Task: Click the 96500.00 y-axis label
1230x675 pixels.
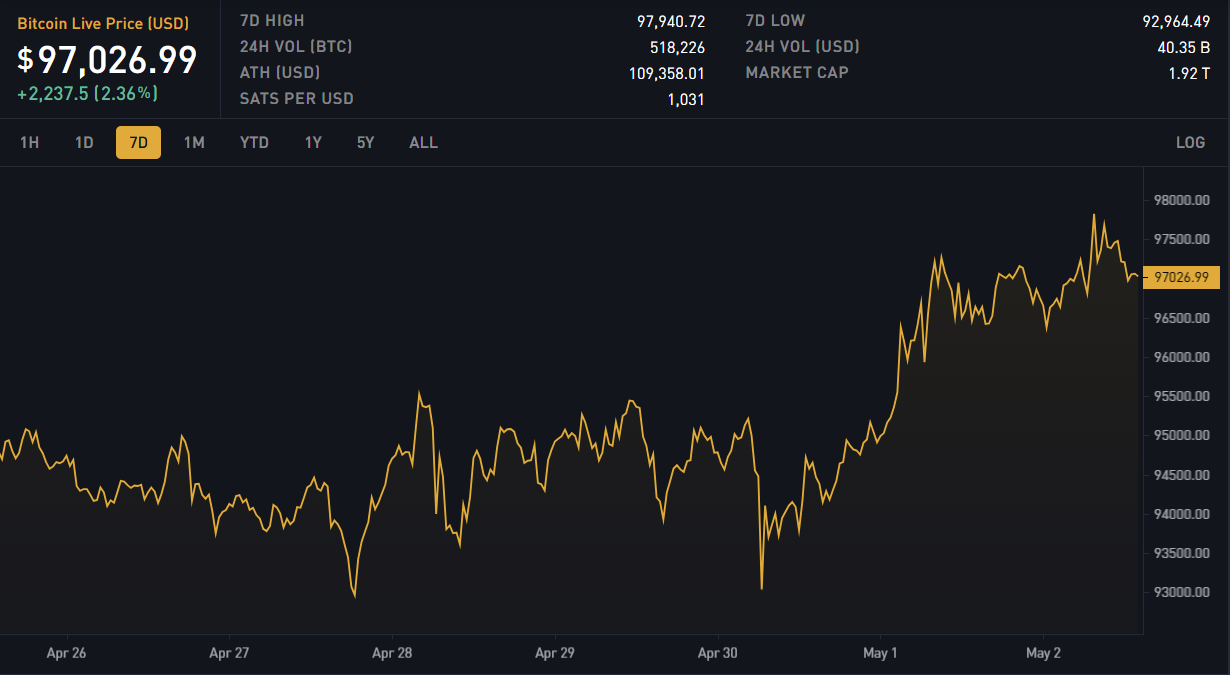Action: (x=1181, y=318)
